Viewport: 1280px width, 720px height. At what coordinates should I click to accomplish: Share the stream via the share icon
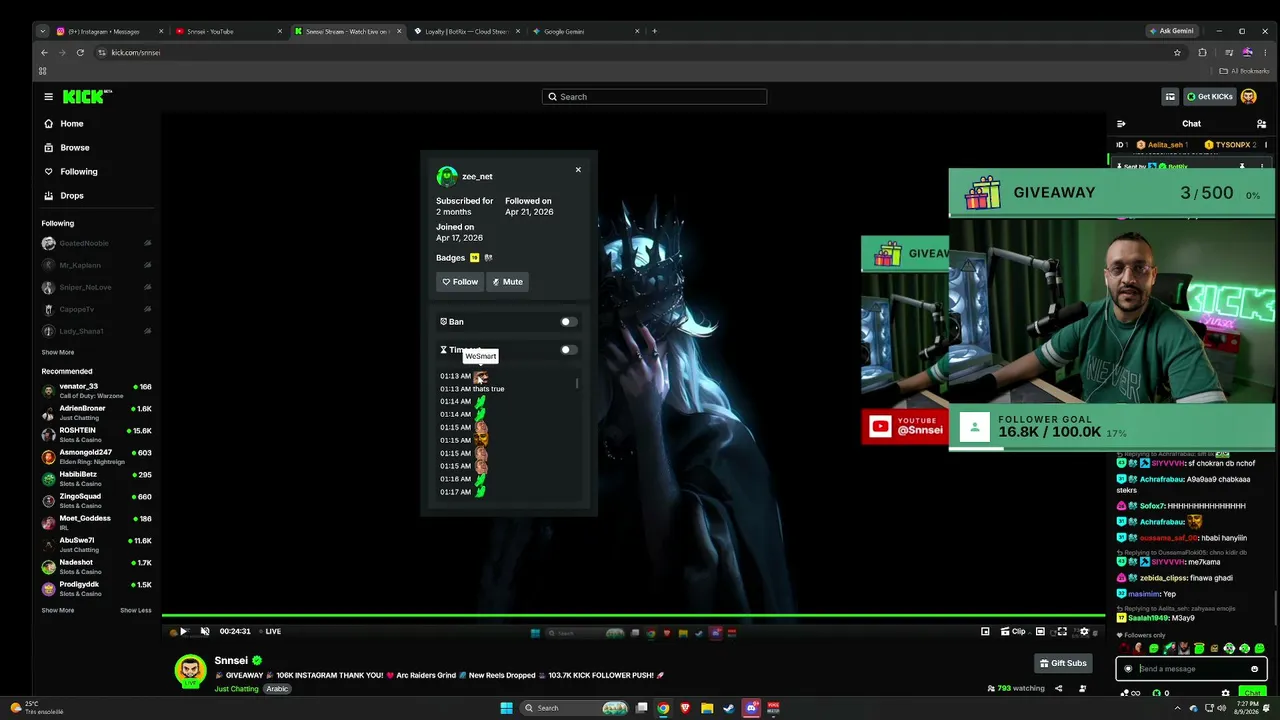(1058, 688)
